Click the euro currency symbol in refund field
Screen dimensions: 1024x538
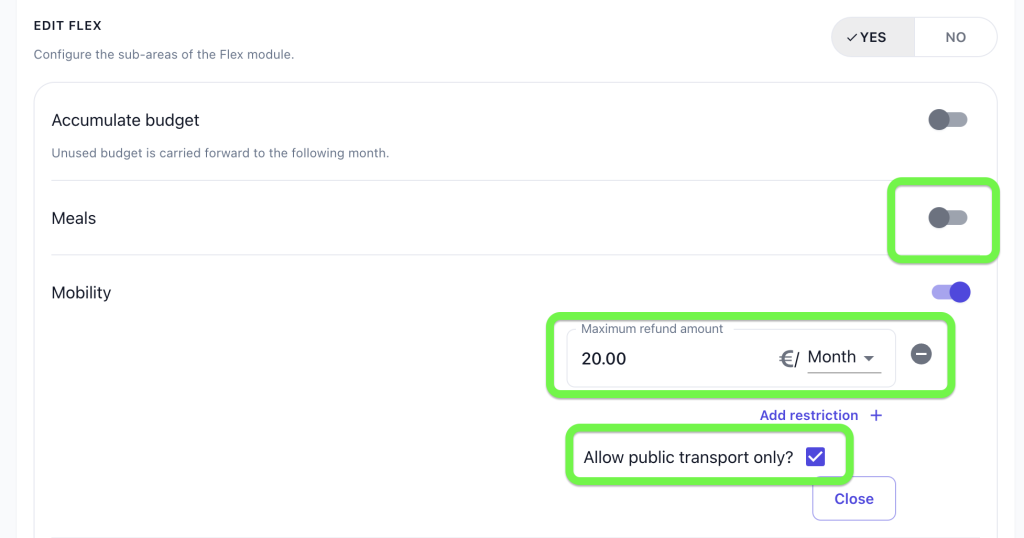click(x=788, y=358)
